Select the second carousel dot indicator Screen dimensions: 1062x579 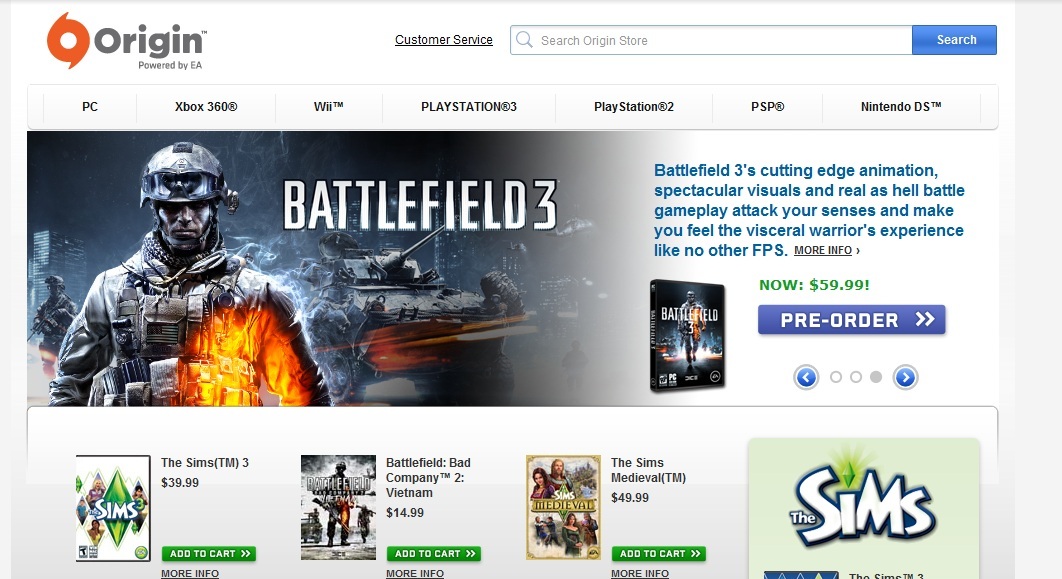point(856,377)
